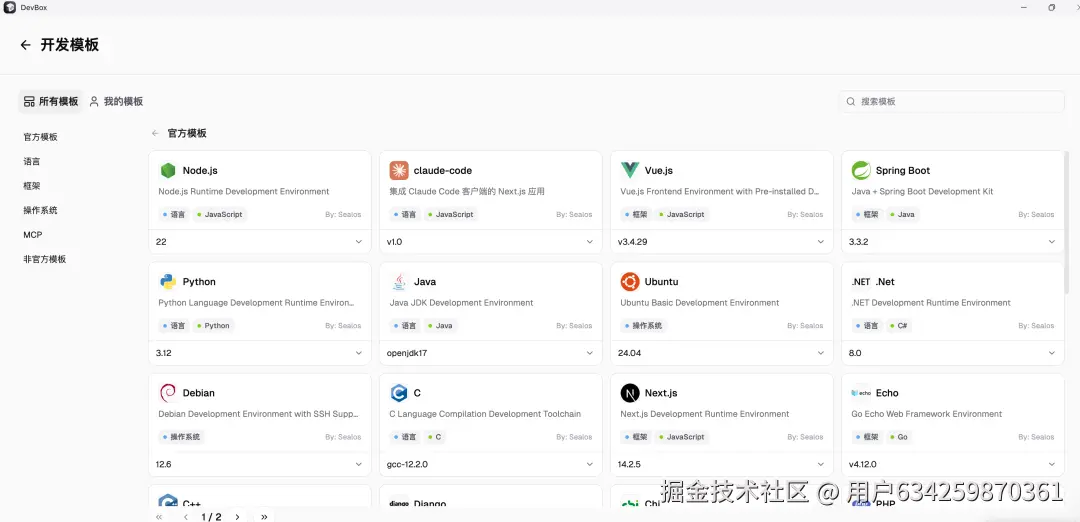Click the claude-code orange starburst icon
The image size is (1080, 522).
click(x=399, y=171)
